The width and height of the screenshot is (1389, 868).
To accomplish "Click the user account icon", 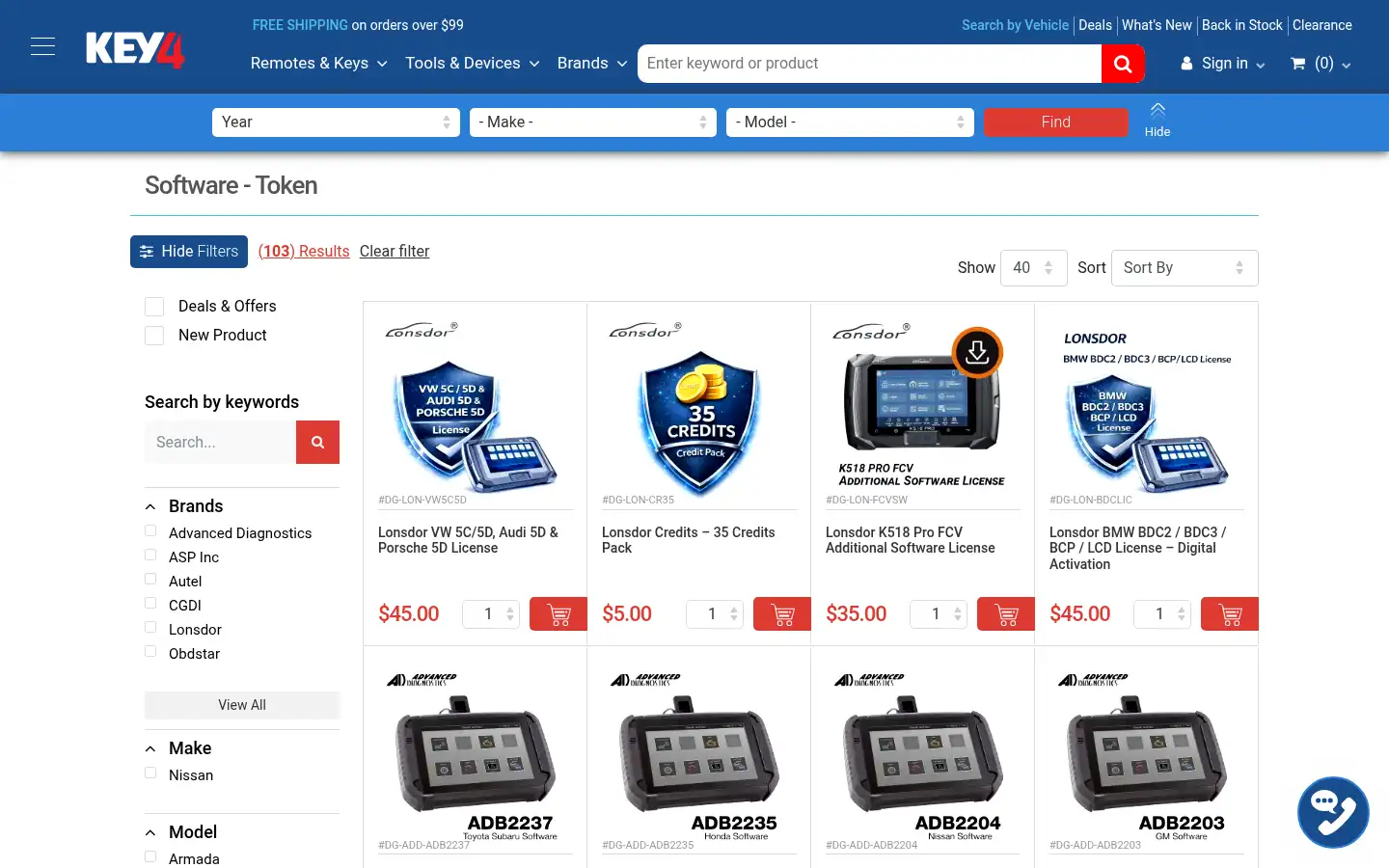I will tap(1186, 64).
